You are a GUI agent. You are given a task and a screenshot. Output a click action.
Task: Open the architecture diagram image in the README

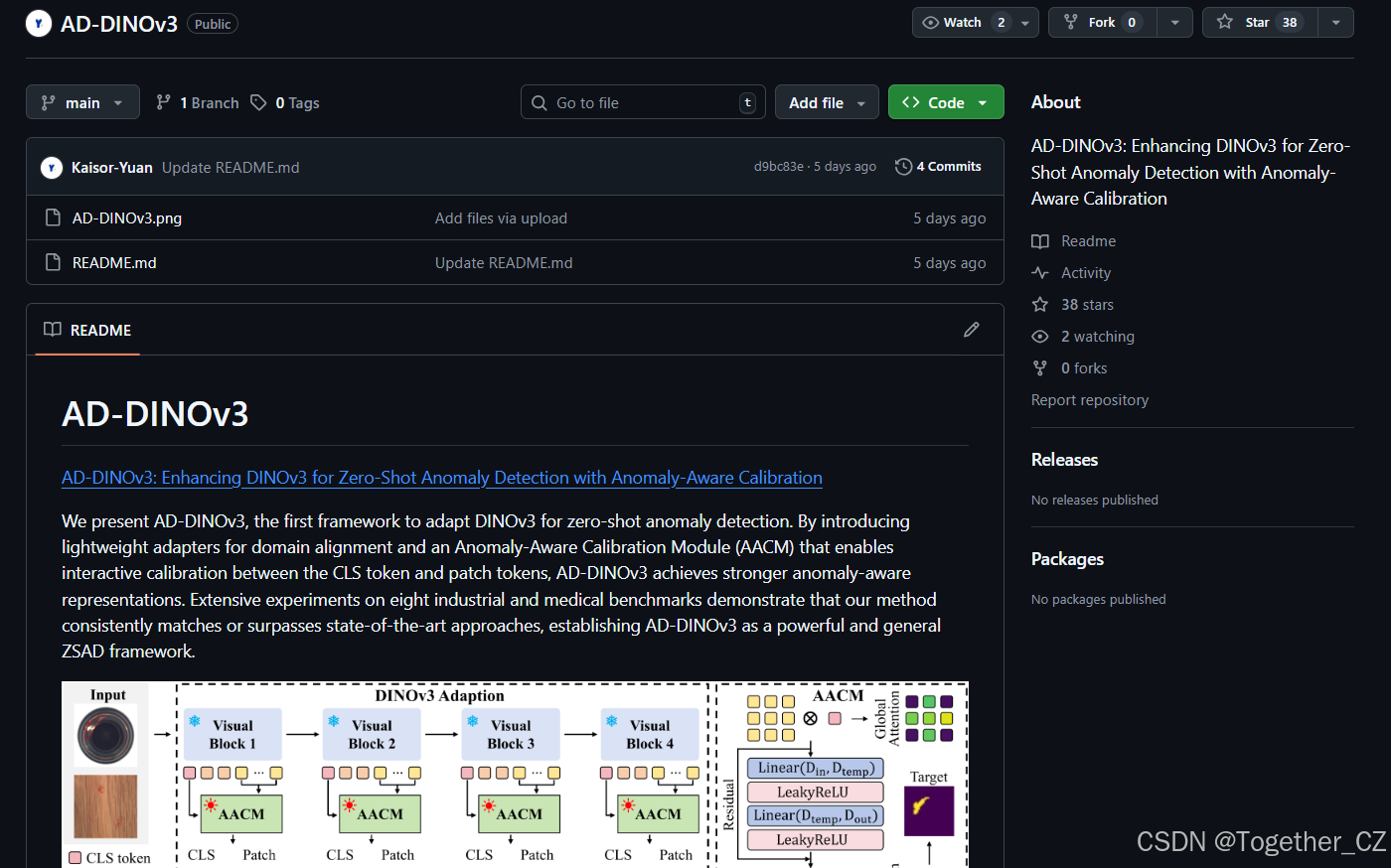click(515, 775)
